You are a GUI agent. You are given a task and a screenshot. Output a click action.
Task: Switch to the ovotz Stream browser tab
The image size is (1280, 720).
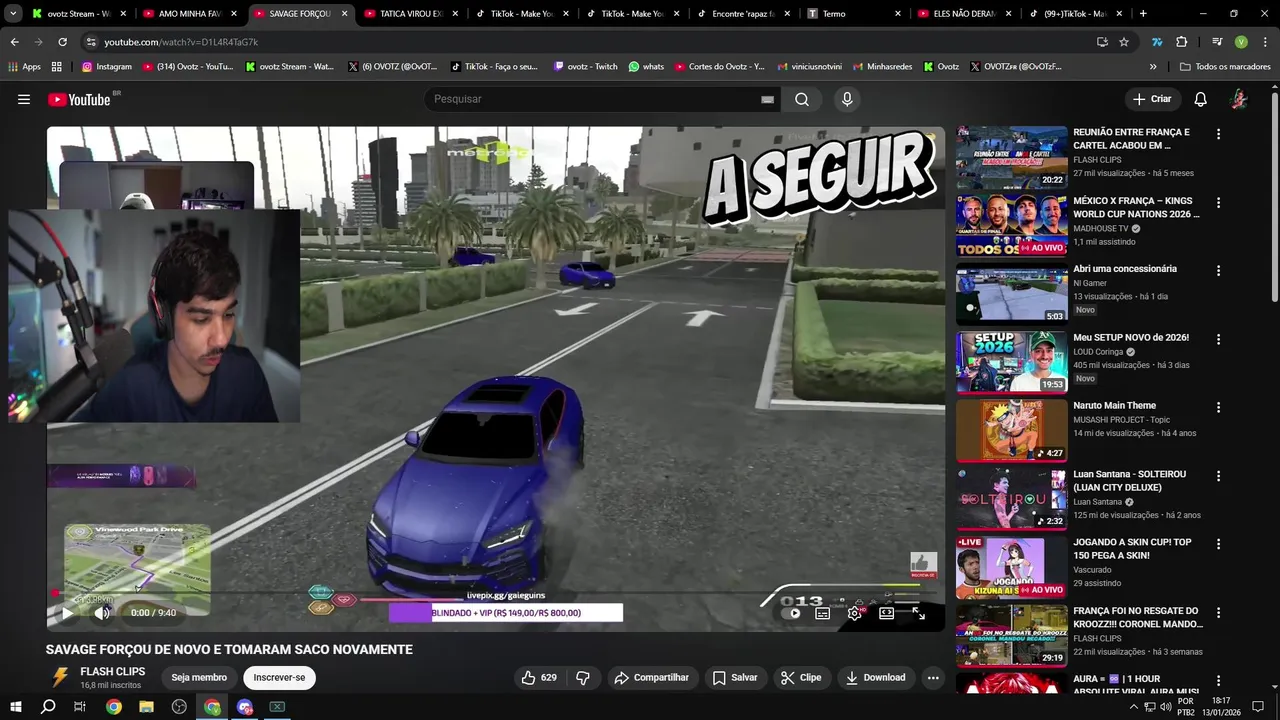tap(77, 14)
